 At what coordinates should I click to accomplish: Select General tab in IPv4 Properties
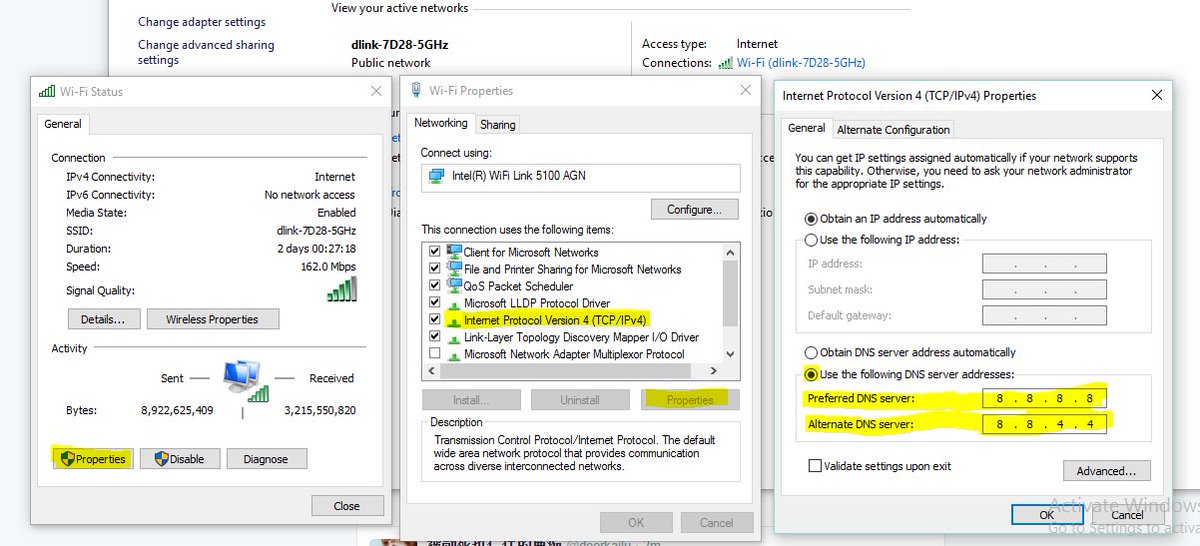(x=806, y=128)
